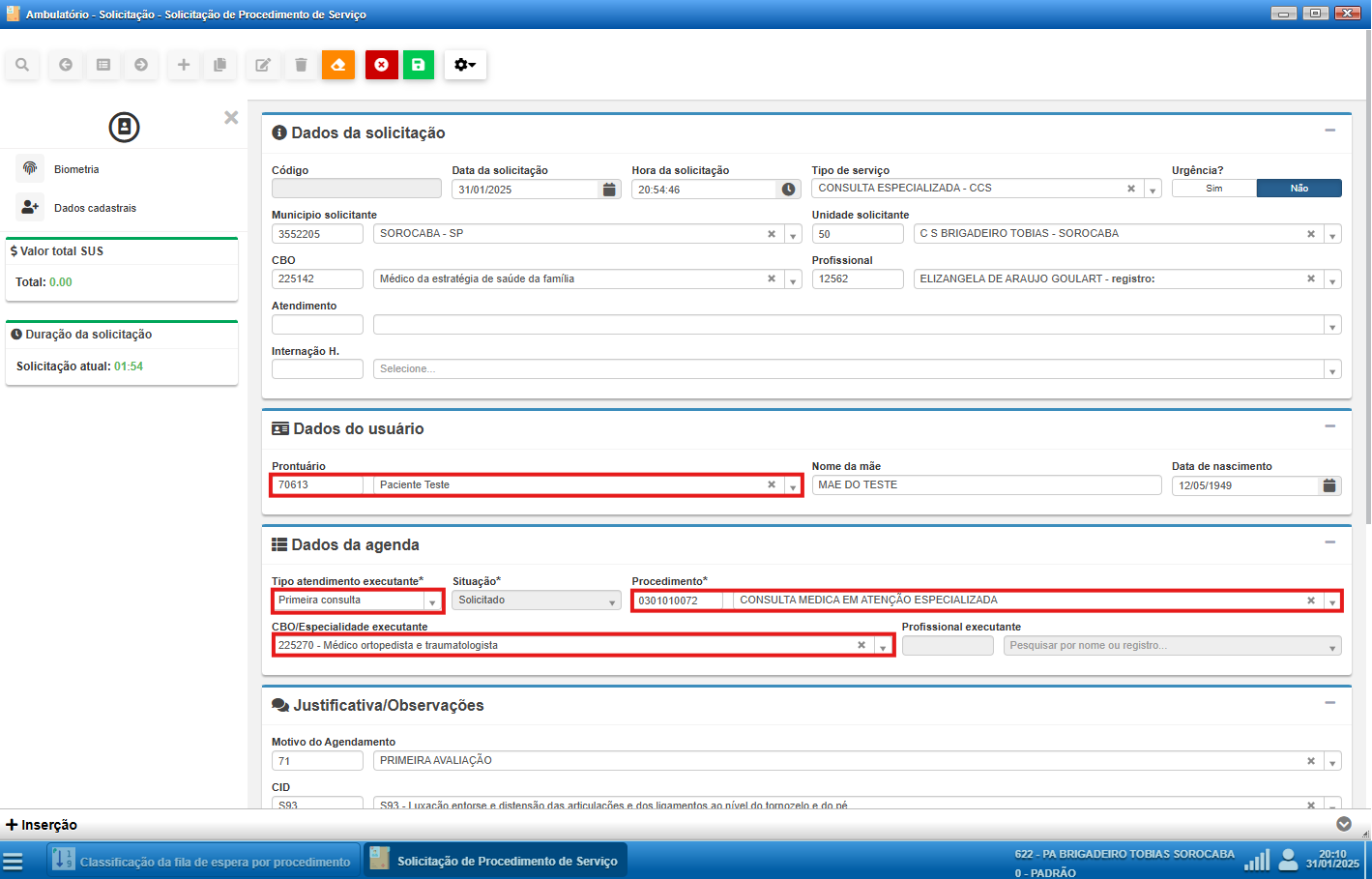Expand the Tipo atendimento executante dropdown
1372x879 pixels.
click(x=432, y=601)
